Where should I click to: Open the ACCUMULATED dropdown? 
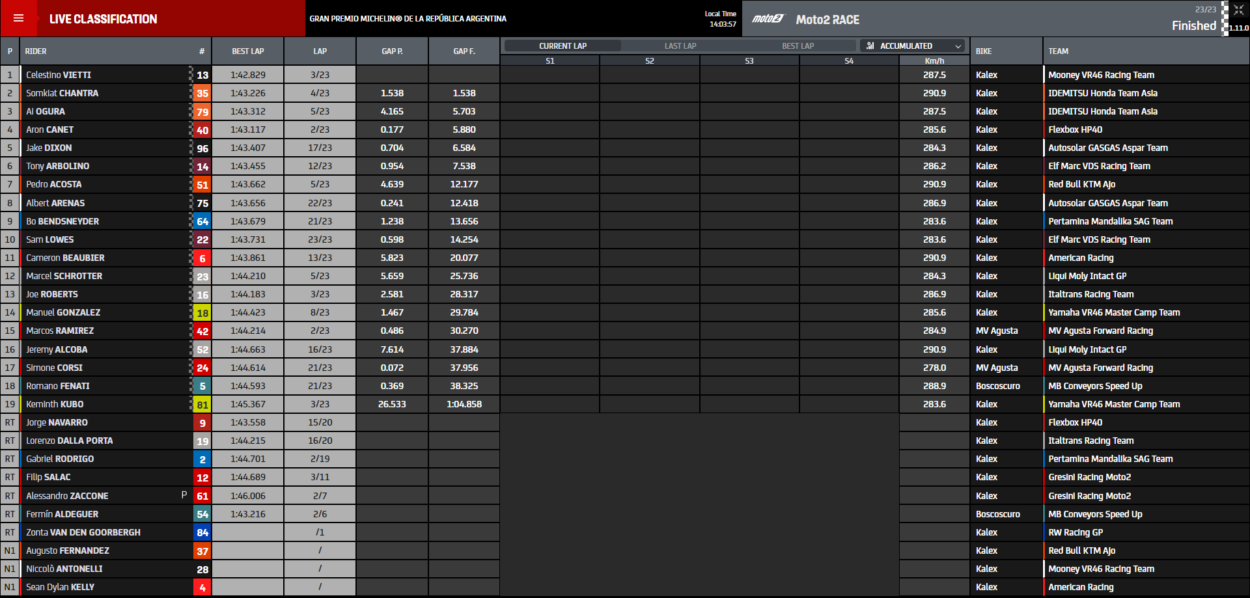point(913,46)
